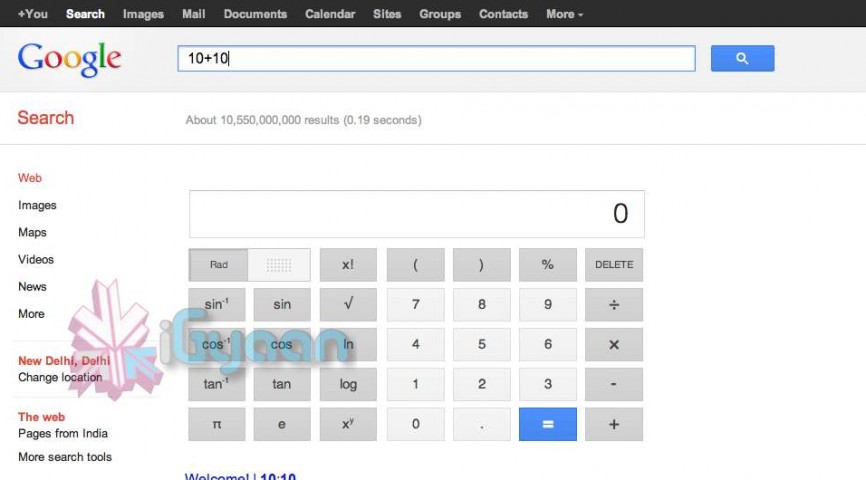Open Images in the top navigation bar
Viewport: 866px width, 480px height.
point(143,14)
